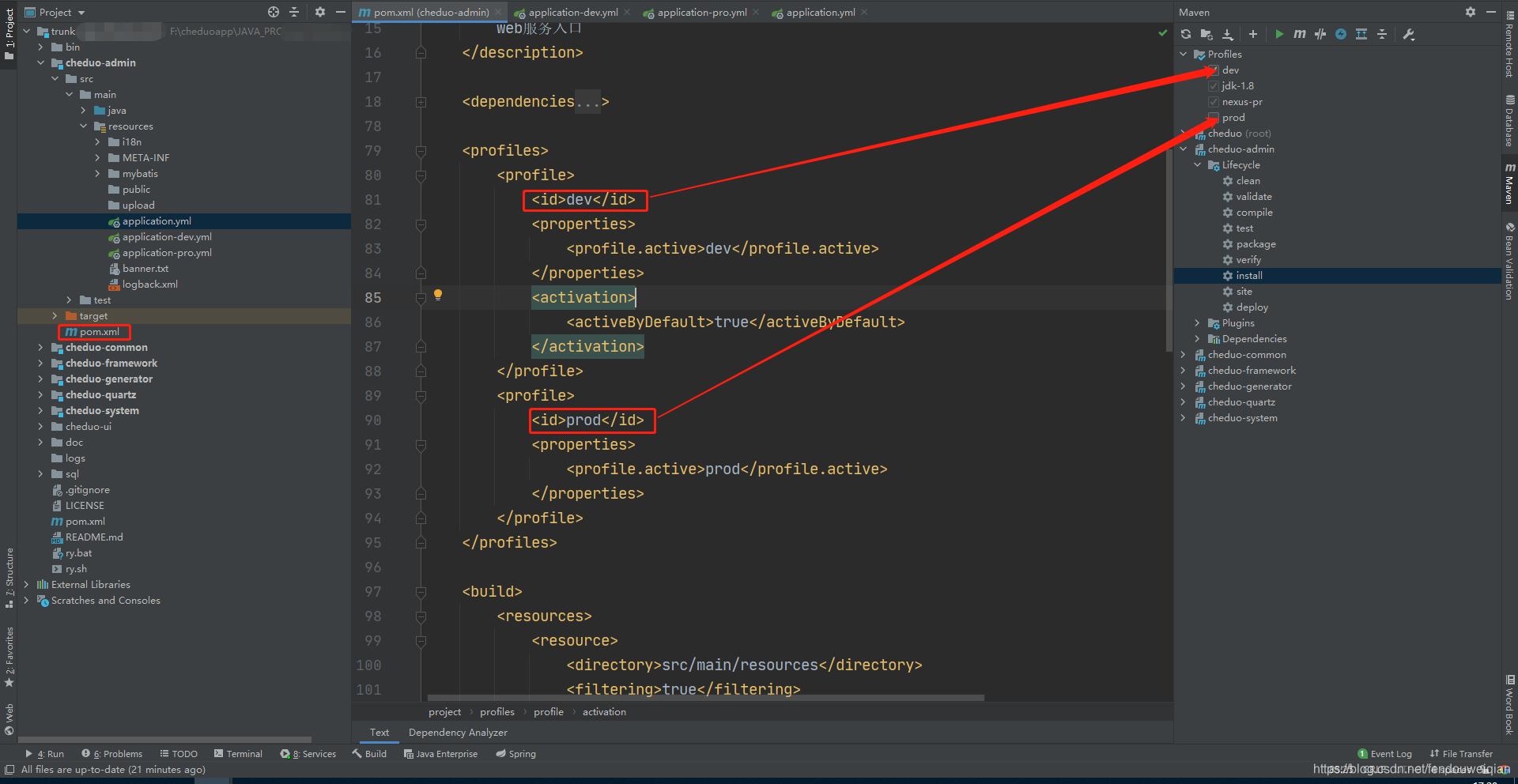Run the install lifecycle goal
1518x784 pixels.
coord(1249,276)
